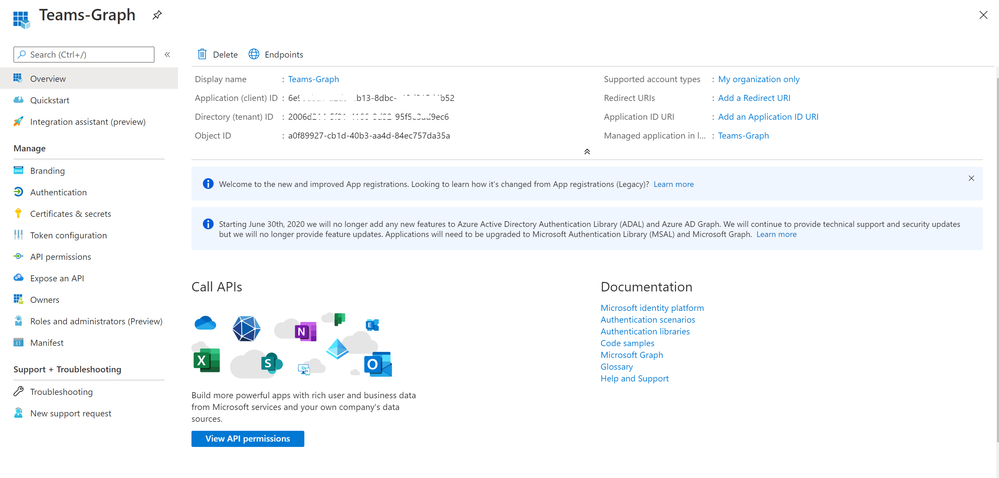The image size is (999, 478).
Task: Open the Authentication settings
Action: coord(59,192)
